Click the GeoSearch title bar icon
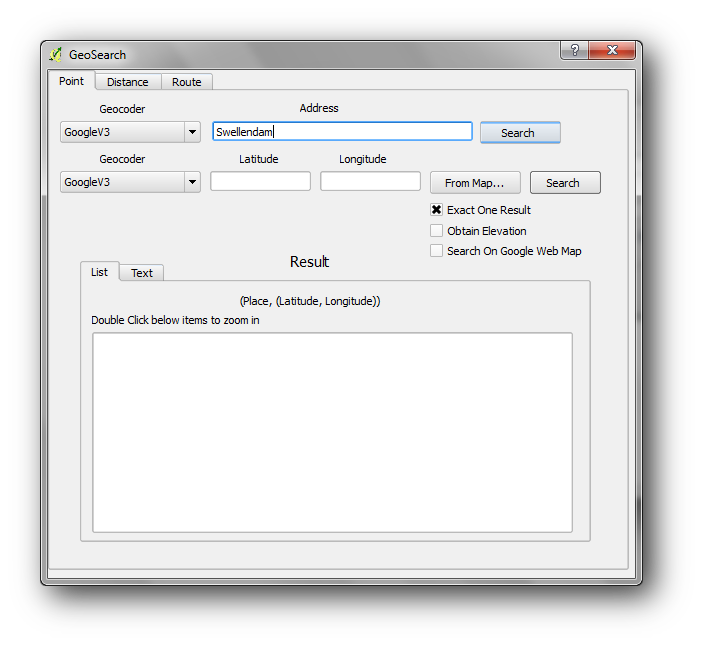This screenshot has height=646, width=703. (56, 55)
